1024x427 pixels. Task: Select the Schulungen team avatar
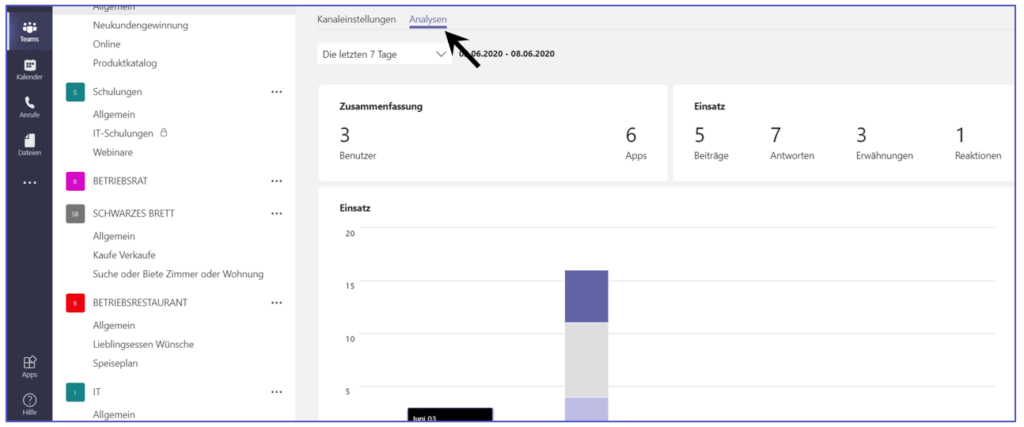coord(75,92)
